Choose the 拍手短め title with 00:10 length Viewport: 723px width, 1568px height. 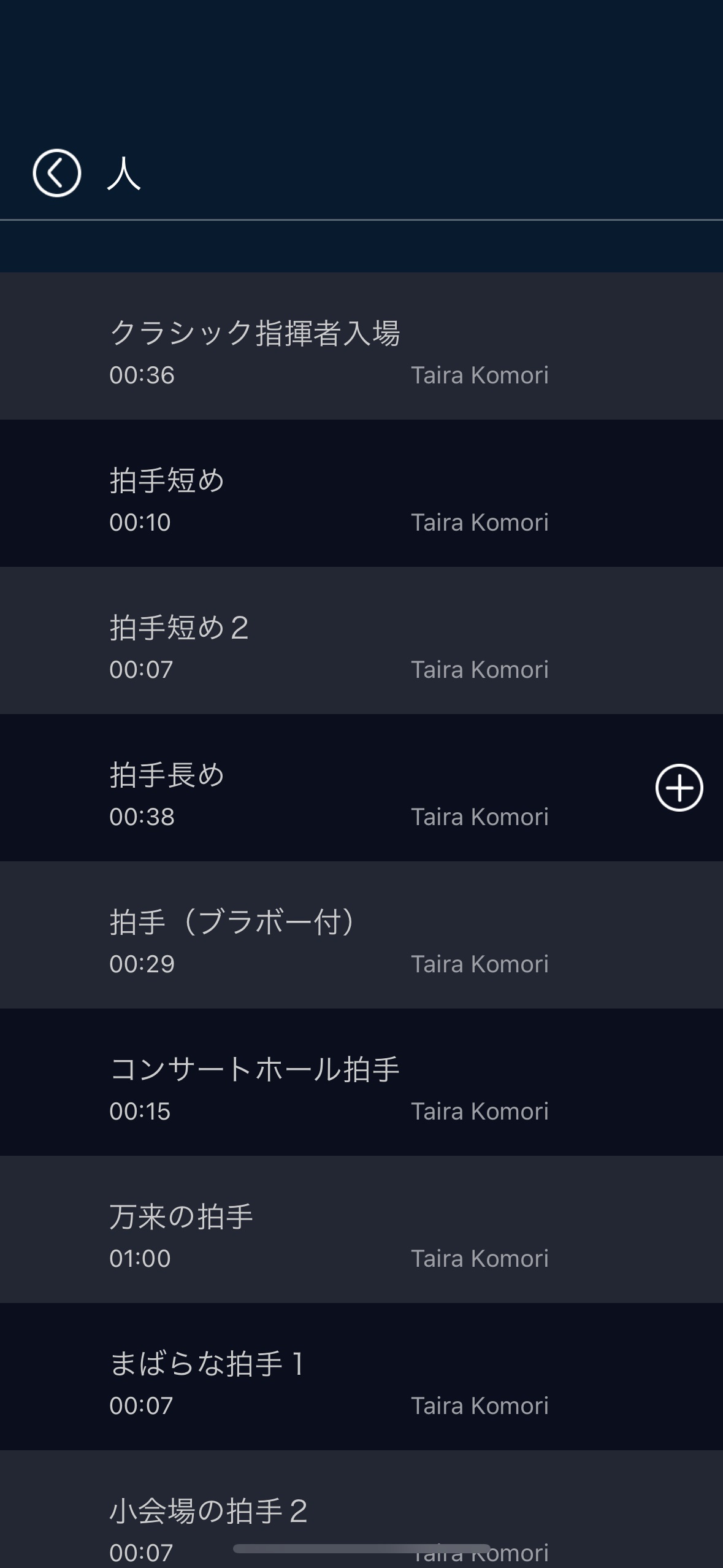tap(167, 480)
